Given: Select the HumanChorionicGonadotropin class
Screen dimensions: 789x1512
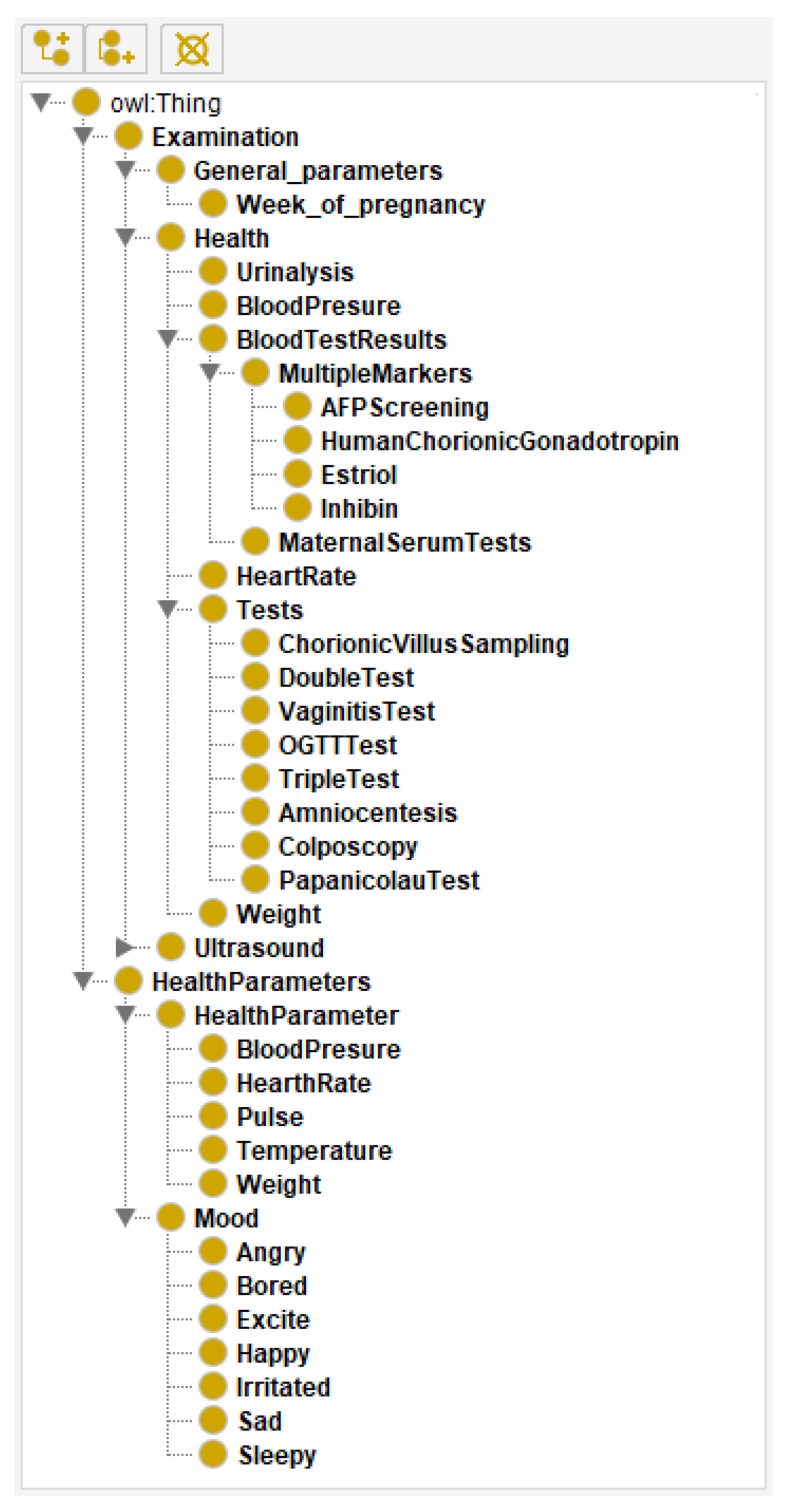Looking at the screenshot, I should pos(500,441).
